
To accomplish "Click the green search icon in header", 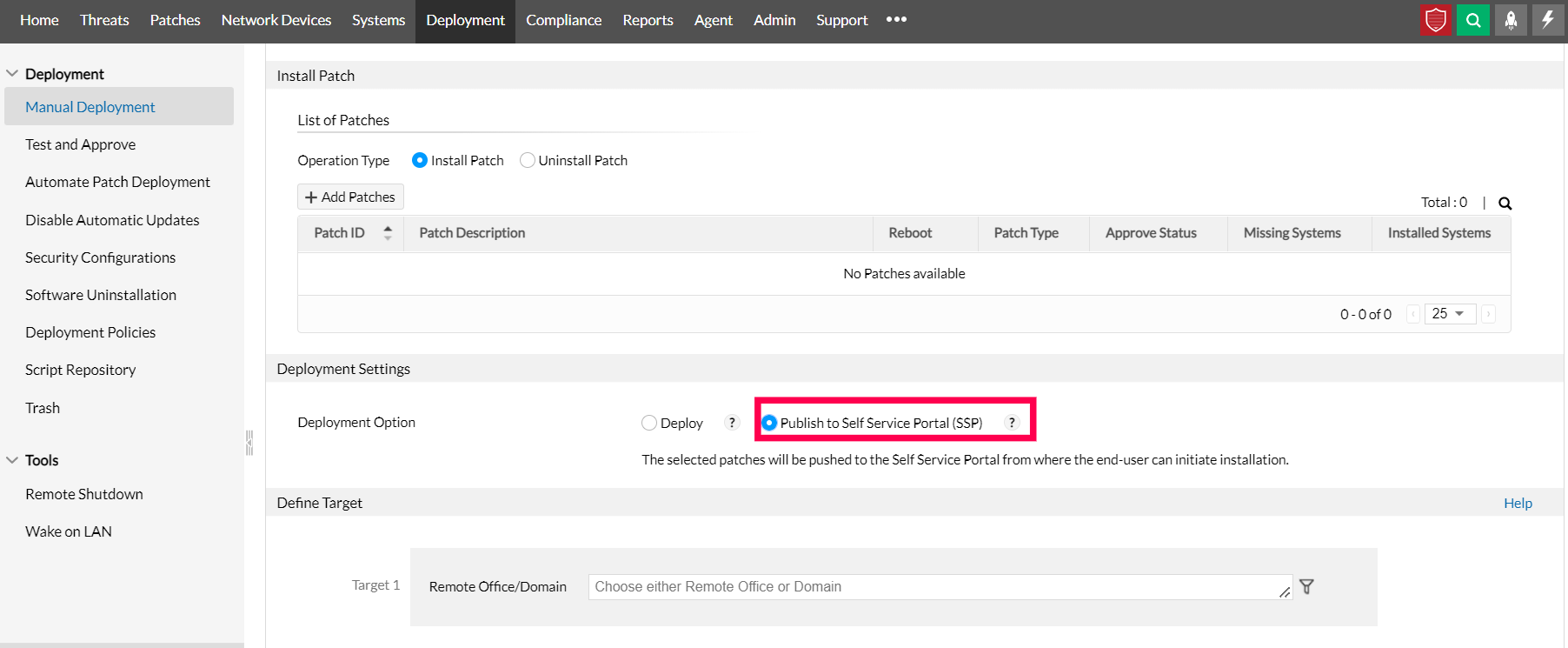I will click(x=1473, y=20).
